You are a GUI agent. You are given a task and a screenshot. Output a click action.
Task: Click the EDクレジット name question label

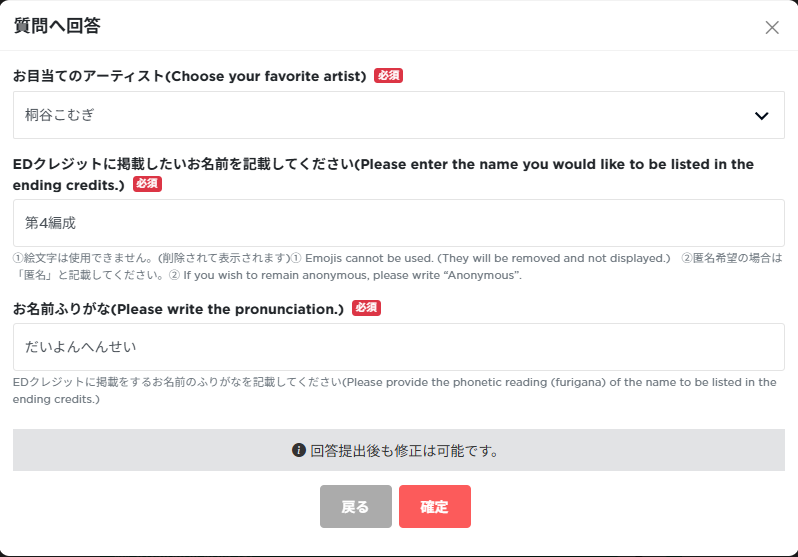383,174
